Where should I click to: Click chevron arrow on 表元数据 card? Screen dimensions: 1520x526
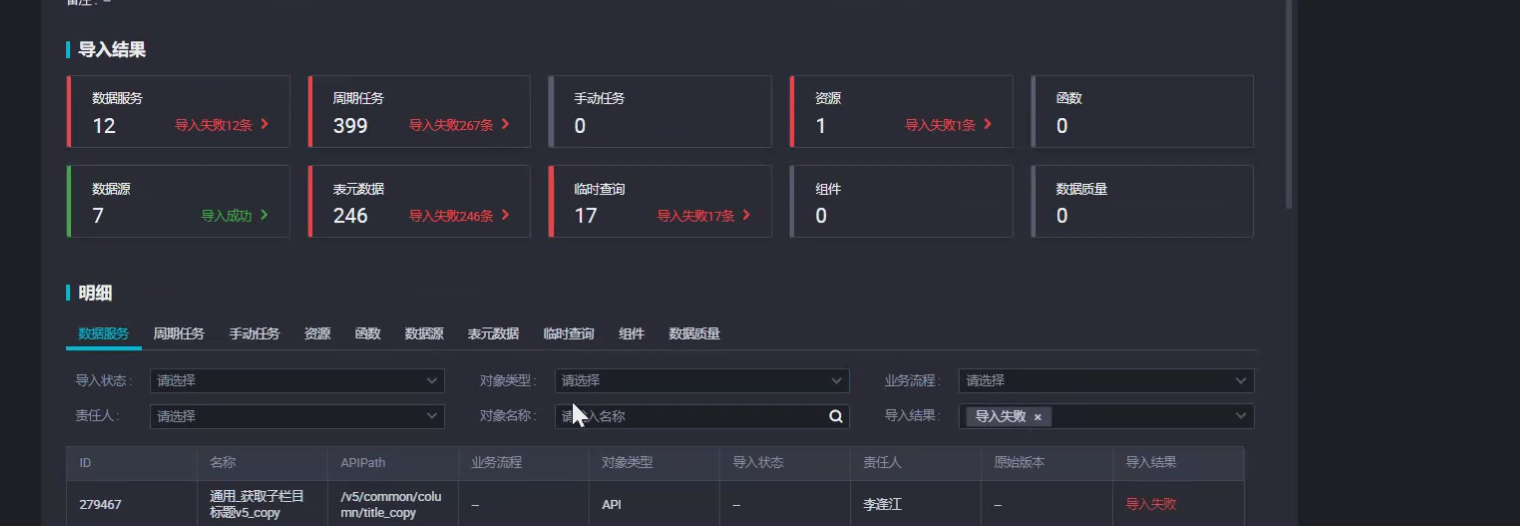[x=505, y=215]
